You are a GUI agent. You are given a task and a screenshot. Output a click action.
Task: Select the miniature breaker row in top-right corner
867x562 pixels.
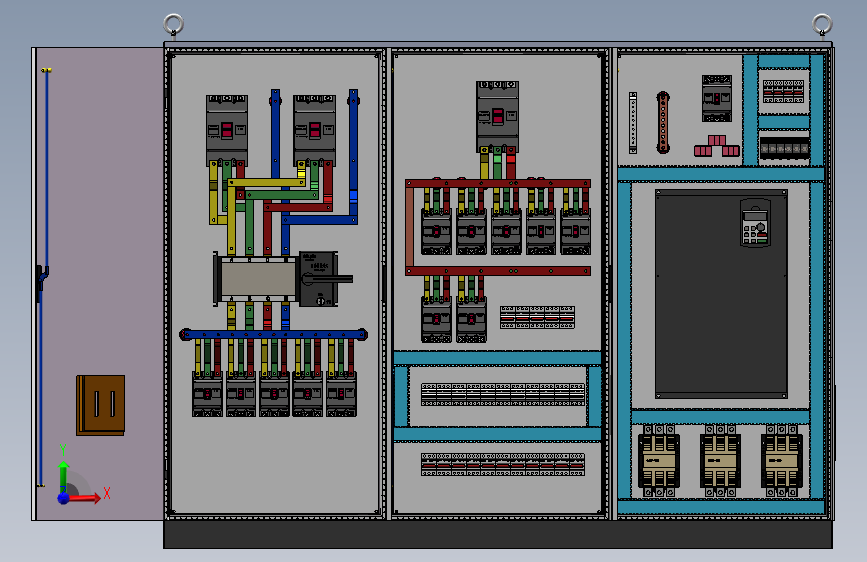coord(783,91)
